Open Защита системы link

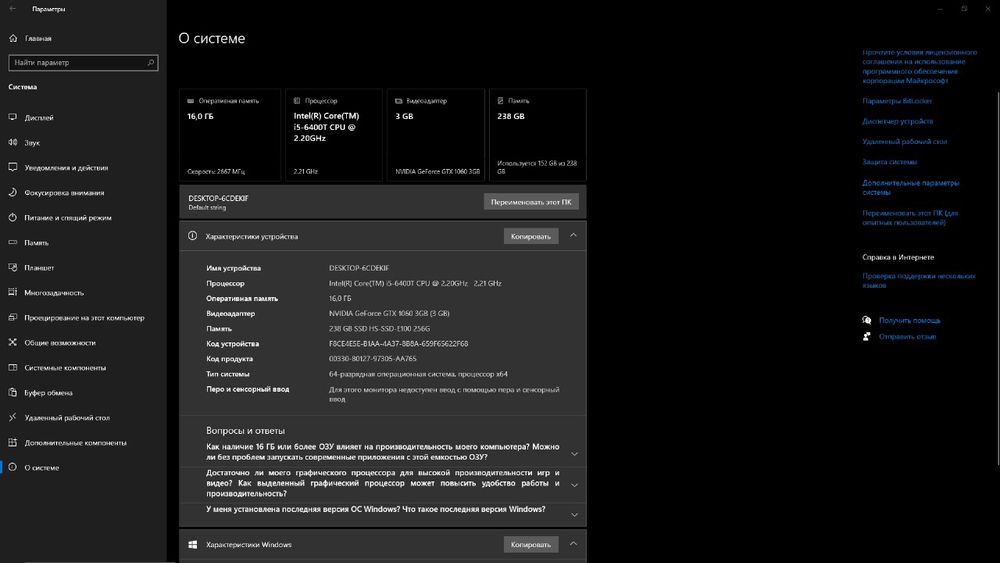click(890, 162)
